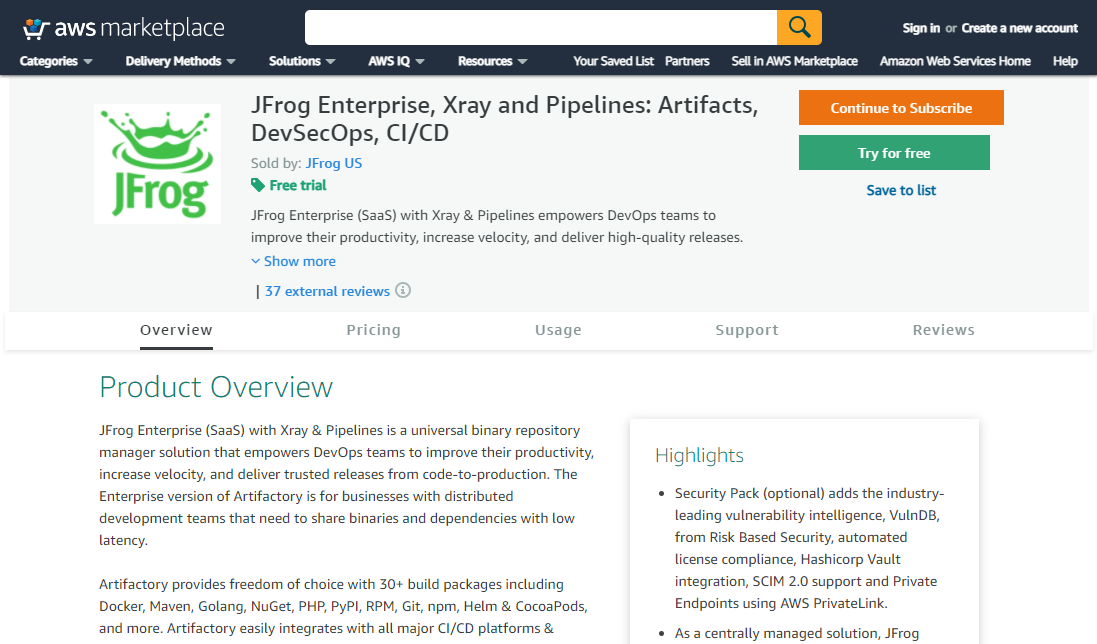Open the Categories dropdown menu
The width and height of the screenshot is (1097, 644).
(x=56, y=61)
